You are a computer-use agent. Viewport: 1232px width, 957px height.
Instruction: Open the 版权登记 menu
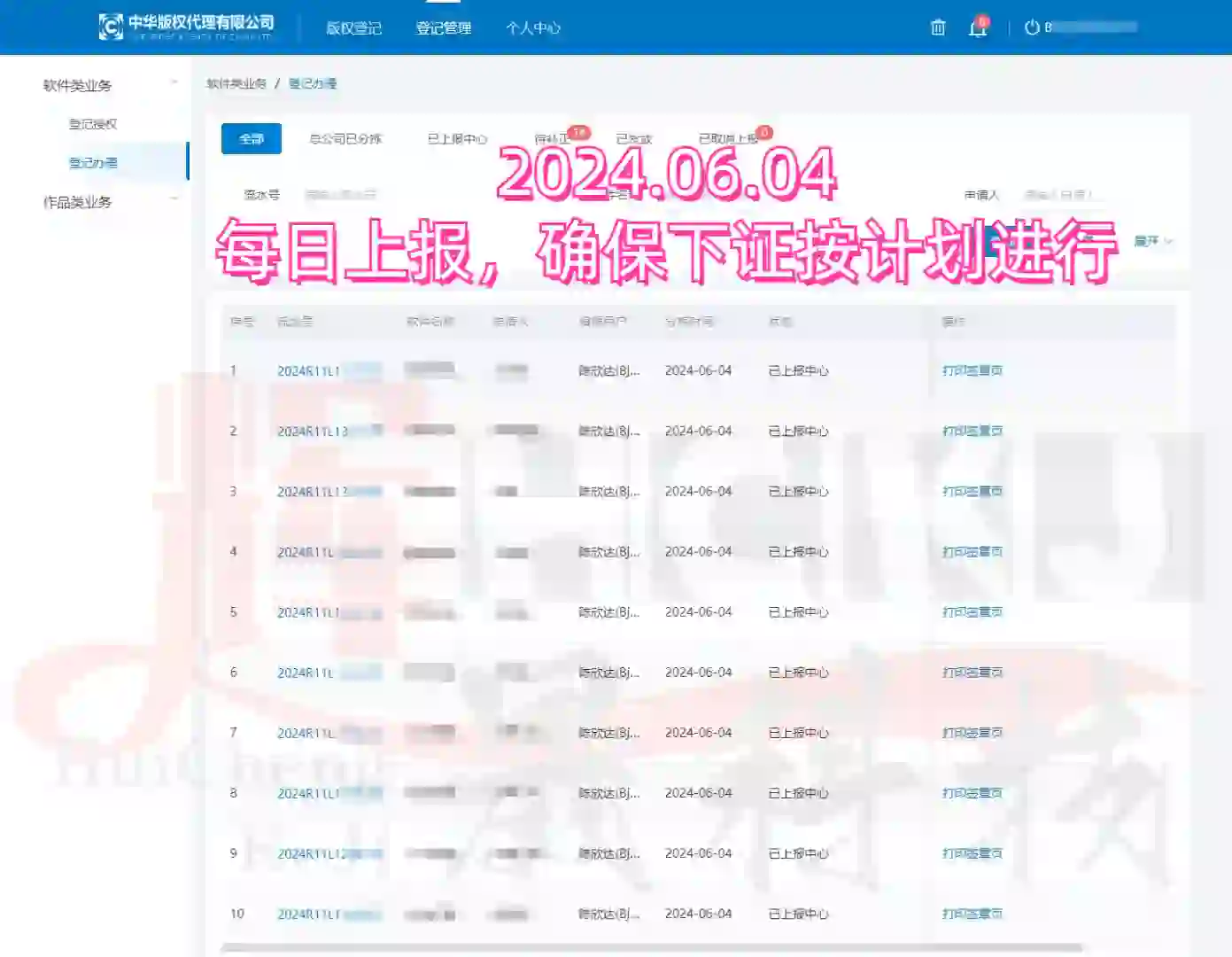pos(354,27)
